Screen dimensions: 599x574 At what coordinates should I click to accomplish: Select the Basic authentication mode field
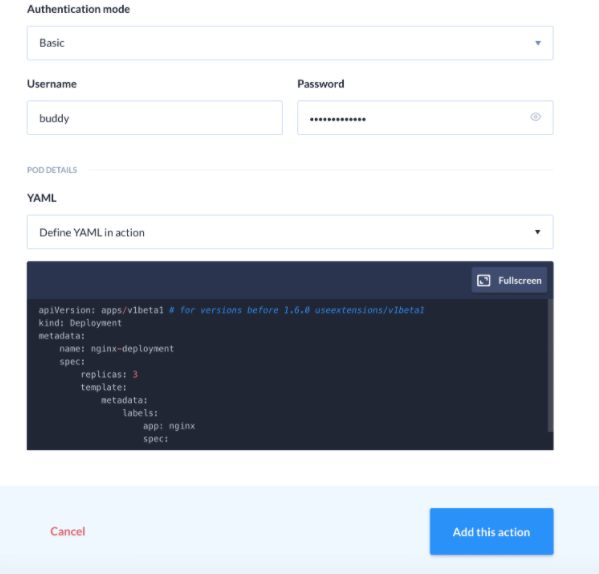(290, 43)
